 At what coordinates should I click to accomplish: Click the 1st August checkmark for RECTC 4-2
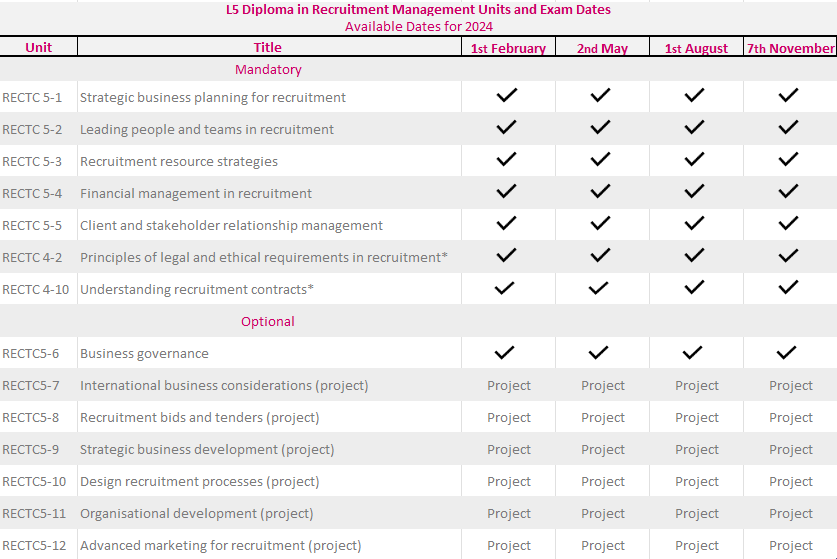click(x=694, y=256)
